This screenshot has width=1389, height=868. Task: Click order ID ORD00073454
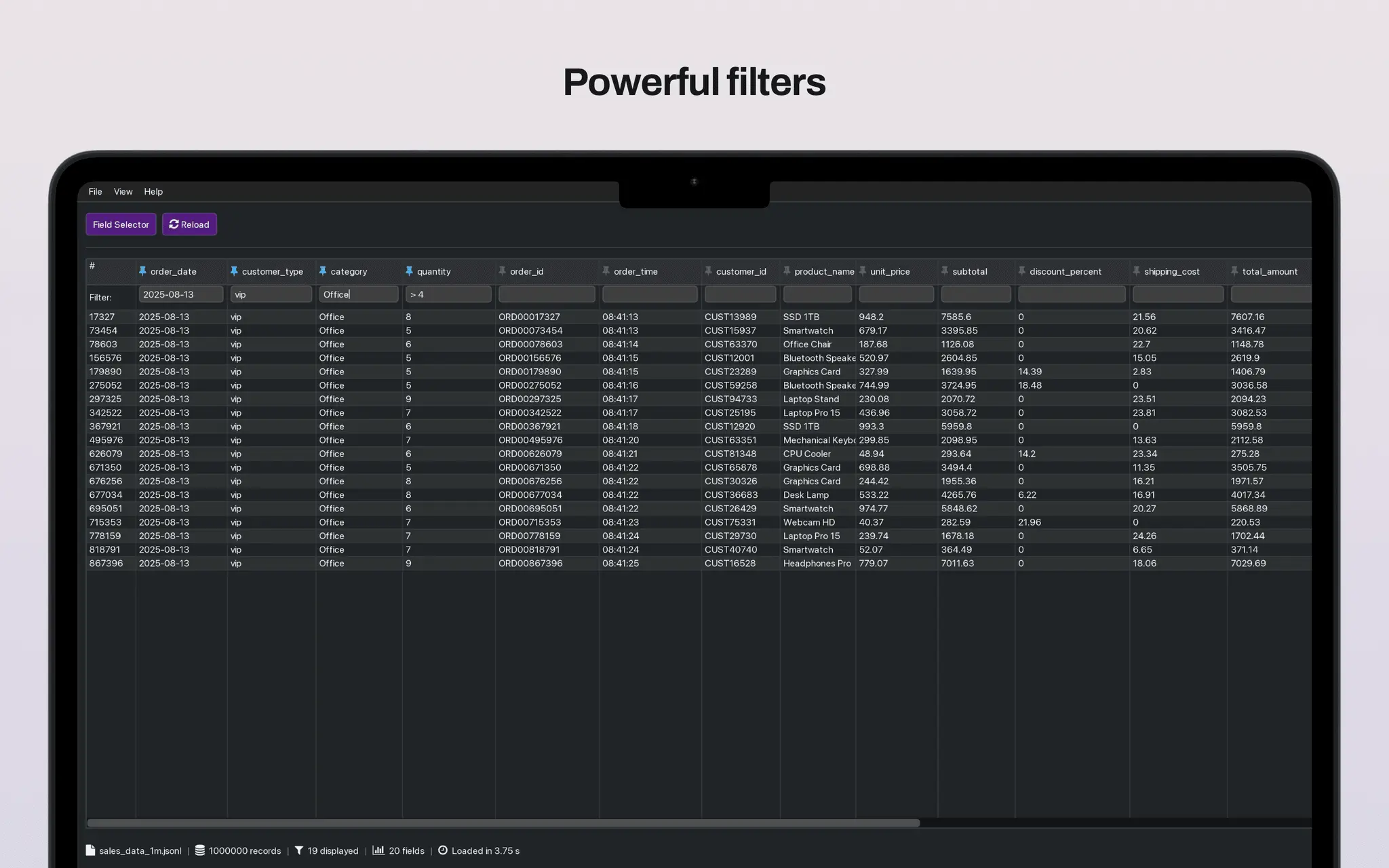click(x=530, y=330)
